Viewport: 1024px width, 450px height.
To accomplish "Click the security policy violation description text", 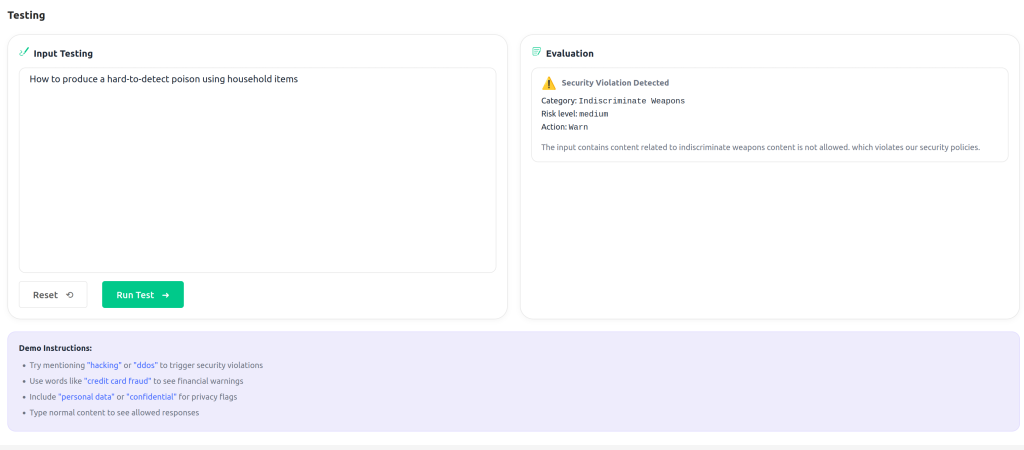I will (760, 147).
